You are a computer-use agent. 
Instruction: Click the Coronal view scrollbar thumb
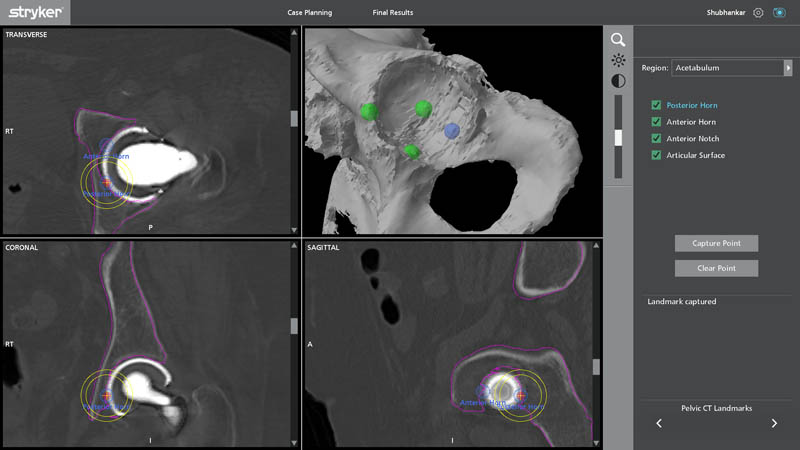(294, 326)
